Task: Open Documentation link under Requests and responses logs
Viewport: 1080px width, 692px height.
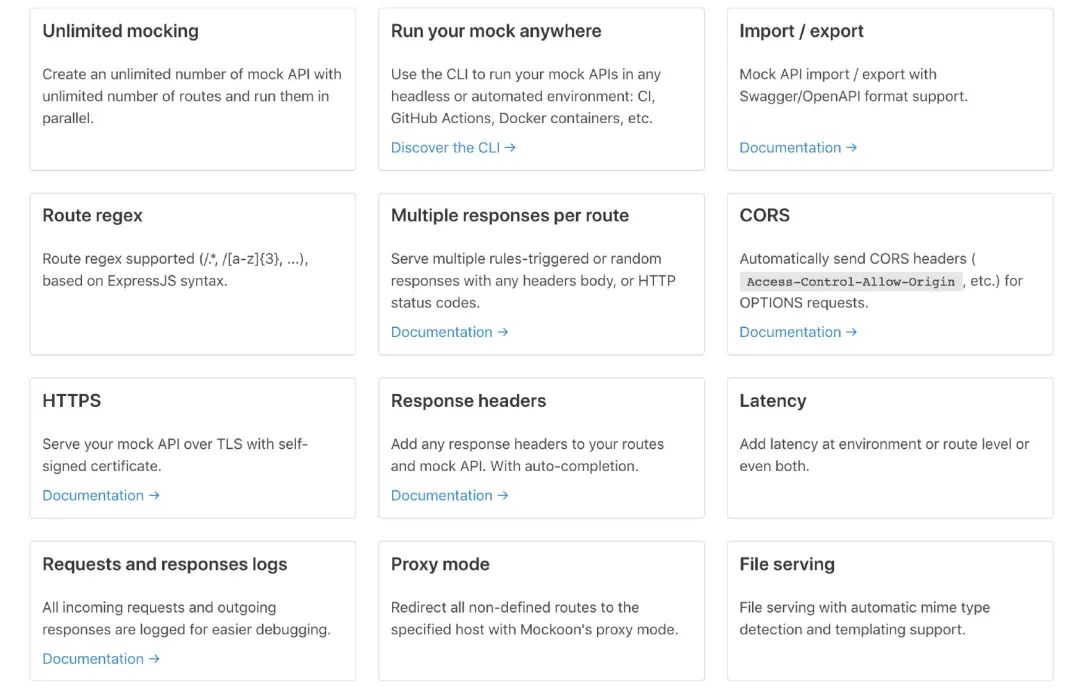Action: click(100, 659)
